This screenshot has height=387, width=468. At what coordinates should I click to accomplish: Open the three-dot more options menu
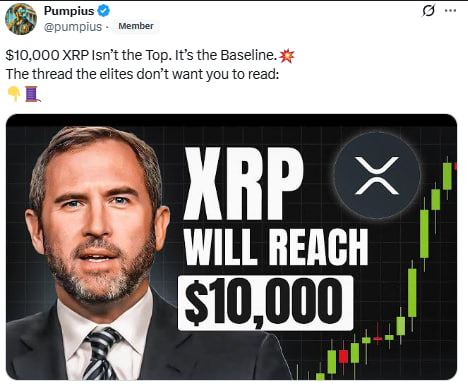tap(451, 11)
